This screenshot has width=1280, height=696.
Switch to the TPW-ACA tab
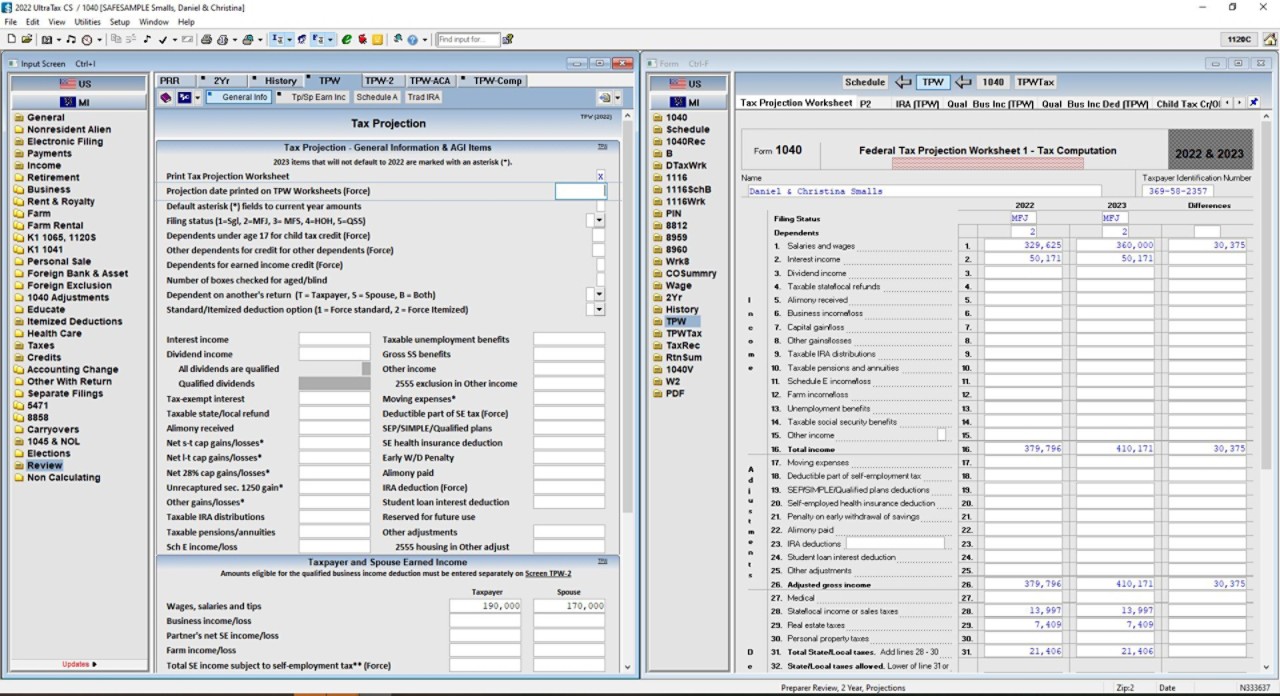(x=429, y=81)
